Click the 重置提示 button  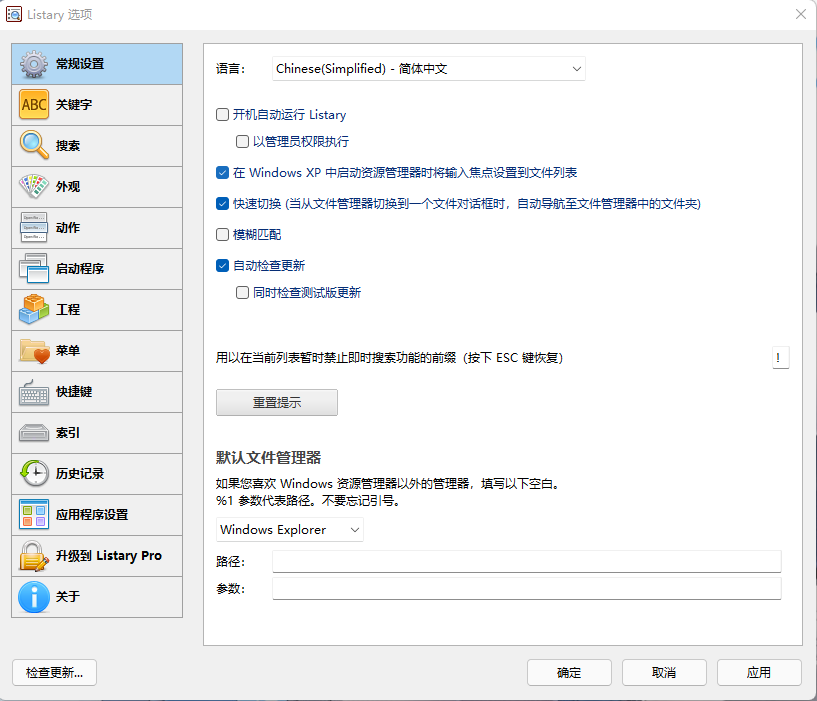click(277, 402)
